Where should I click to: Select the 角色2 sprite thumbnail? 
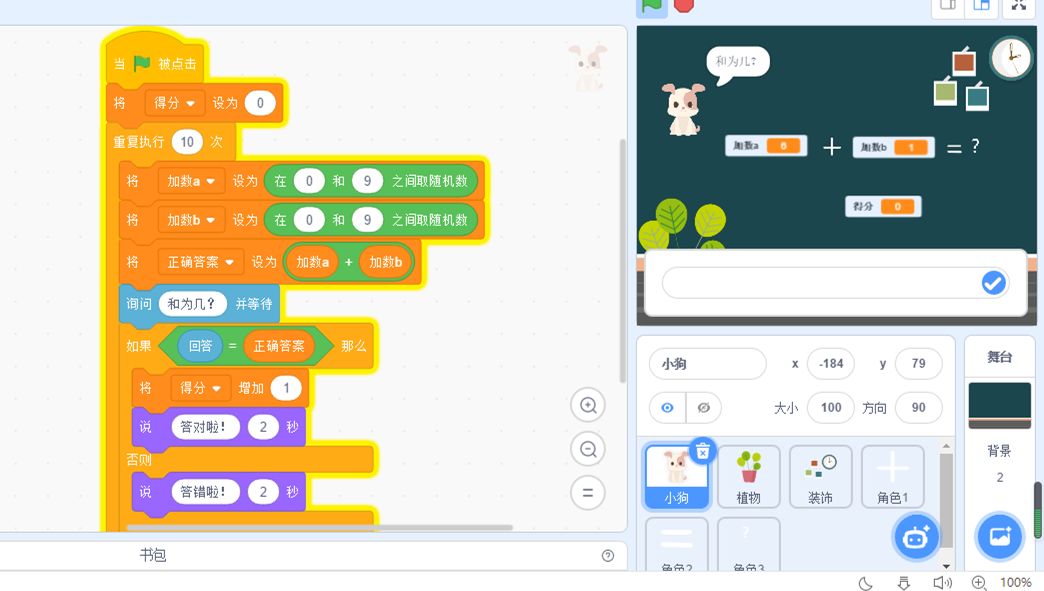click(676, 544)
